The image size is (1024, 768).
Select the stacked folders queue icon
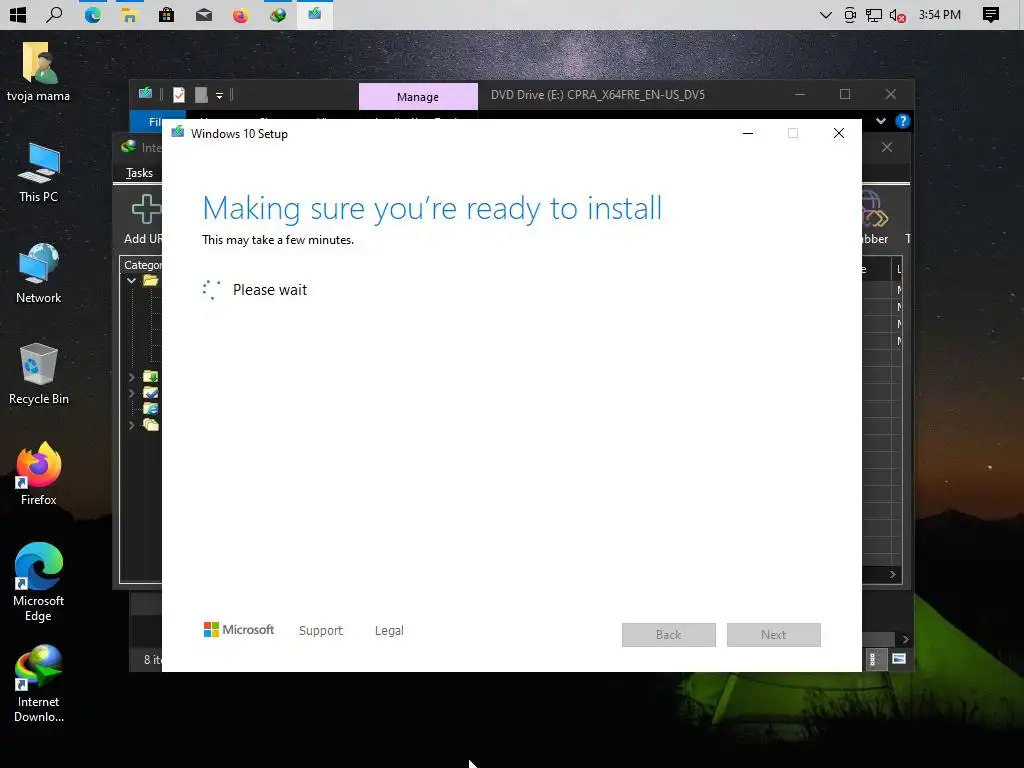click(151, 425)
